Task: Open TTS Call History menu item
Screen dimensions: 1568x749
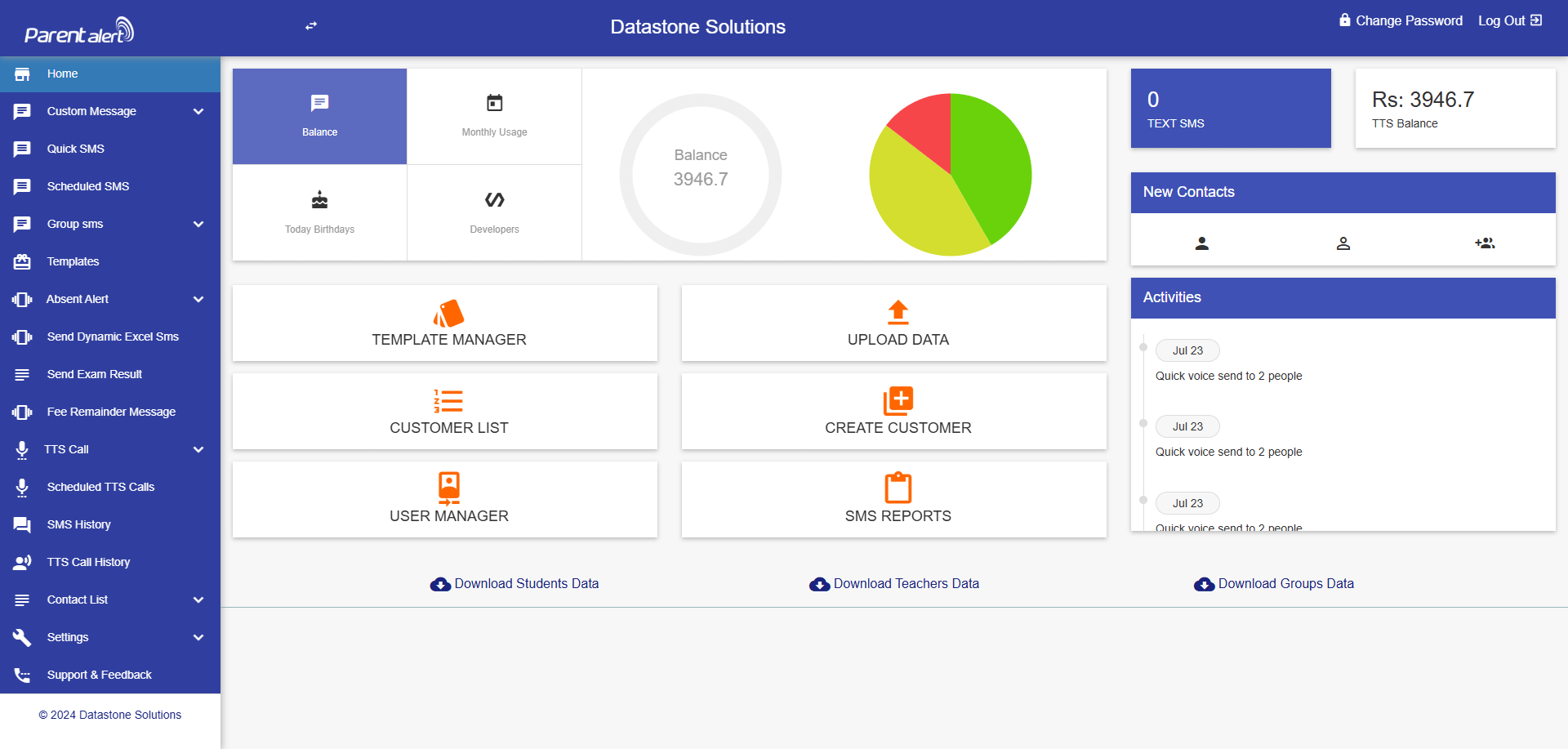Action: pos(110,563)
